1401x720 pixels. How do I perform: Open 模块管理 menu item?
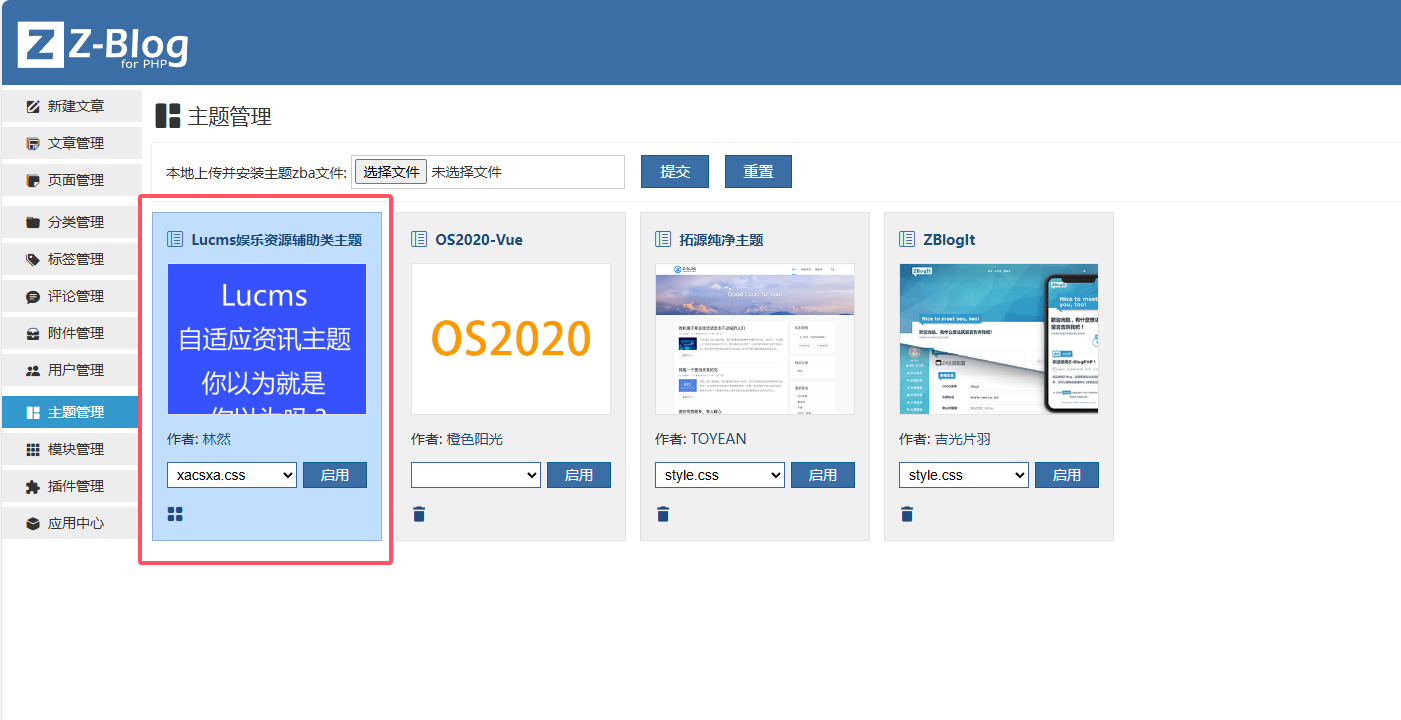coord(72,449)
